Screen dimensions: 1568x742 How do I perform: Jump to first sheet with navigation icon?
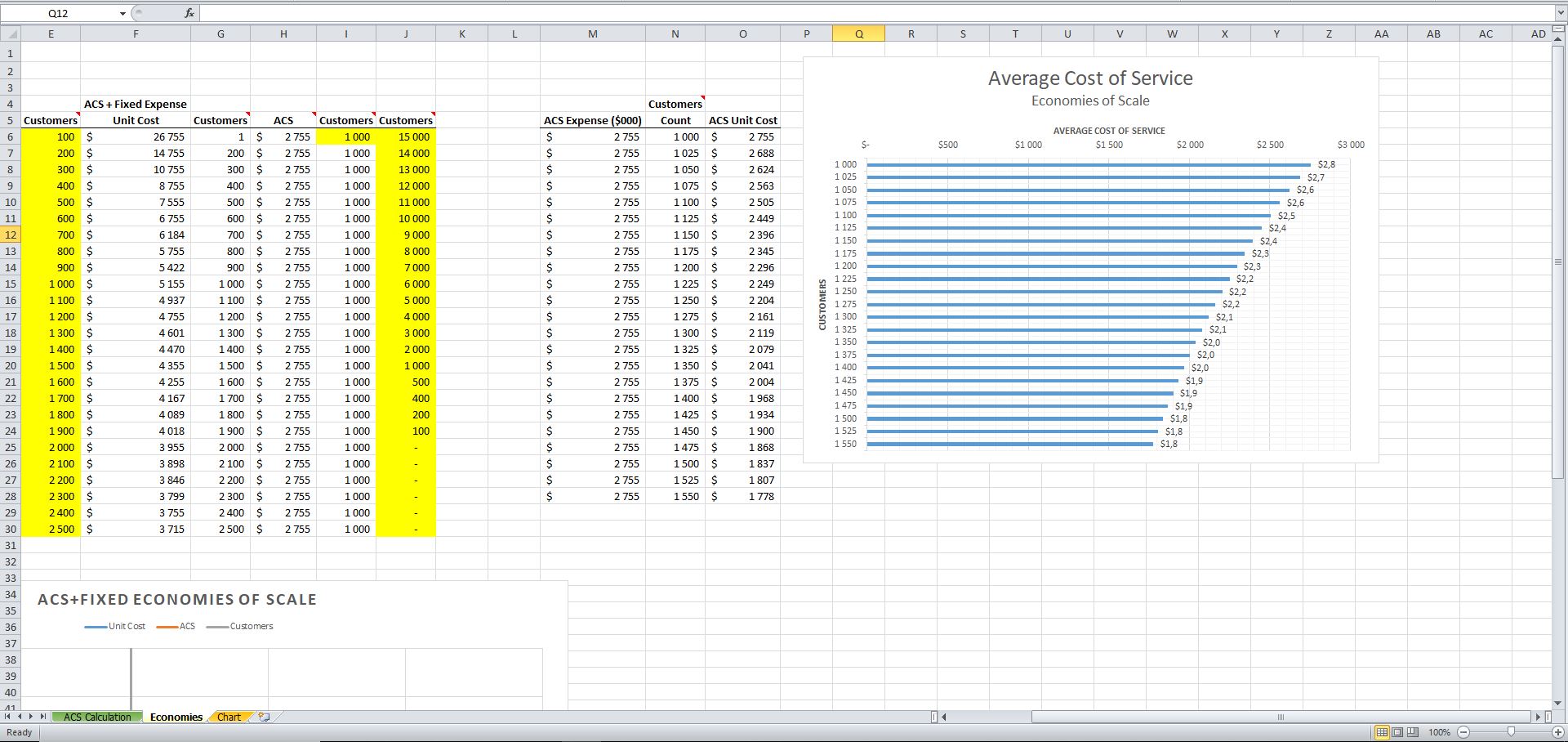coord(8,717)
